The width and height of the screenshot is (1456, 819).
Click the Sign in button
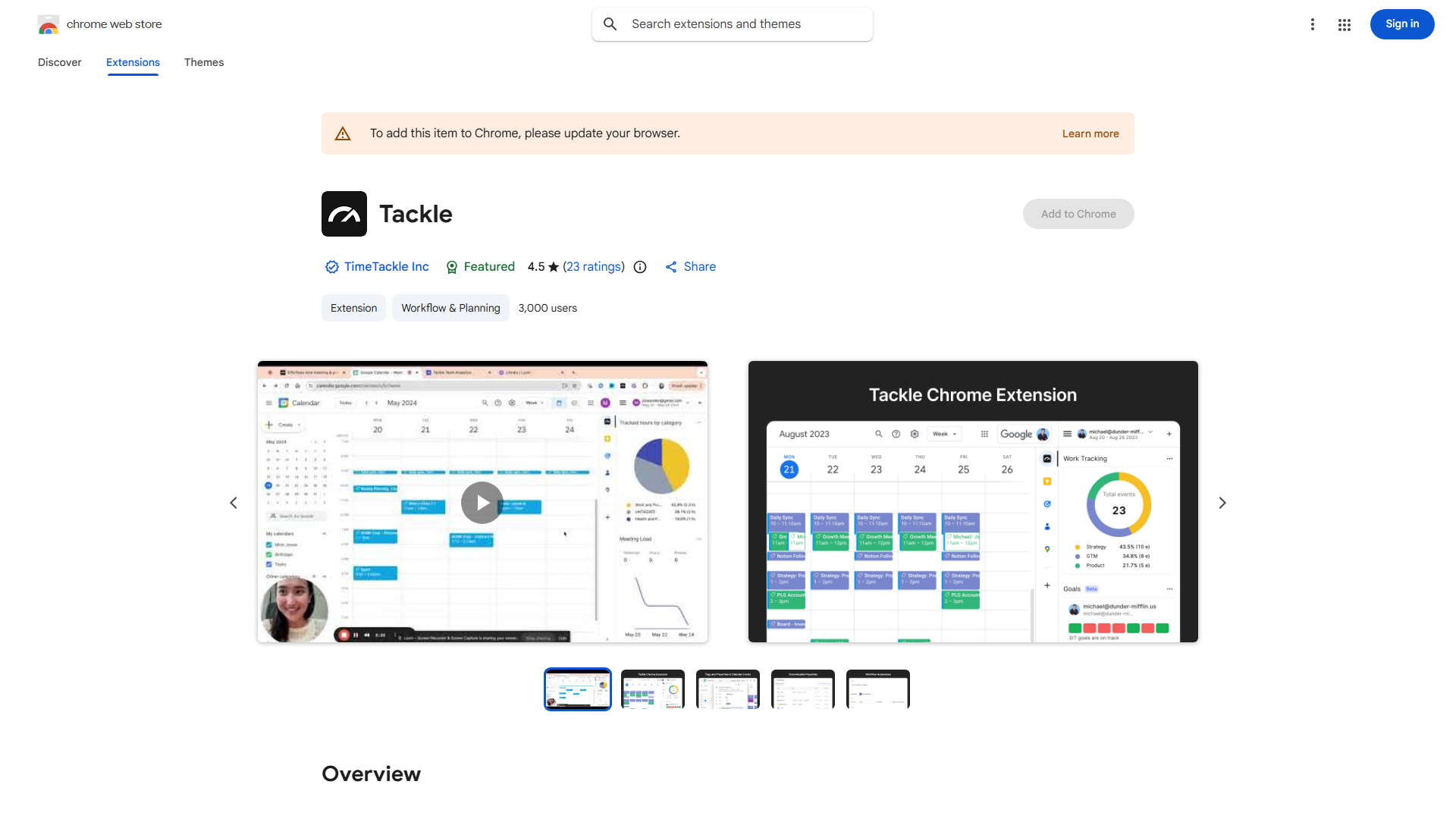[x=1401, y=24]
